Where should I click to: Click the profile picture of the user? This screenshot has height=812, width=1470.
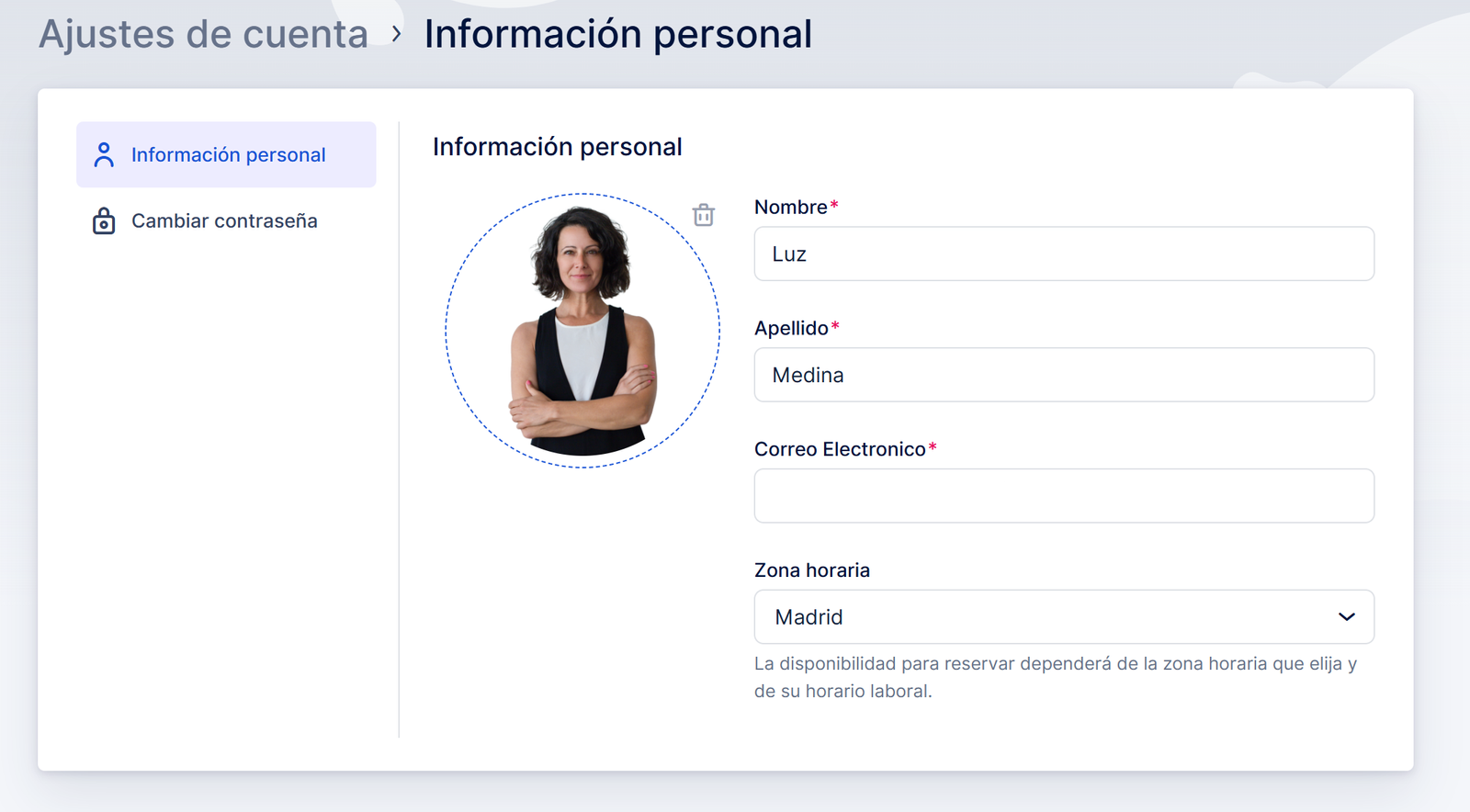582,331
